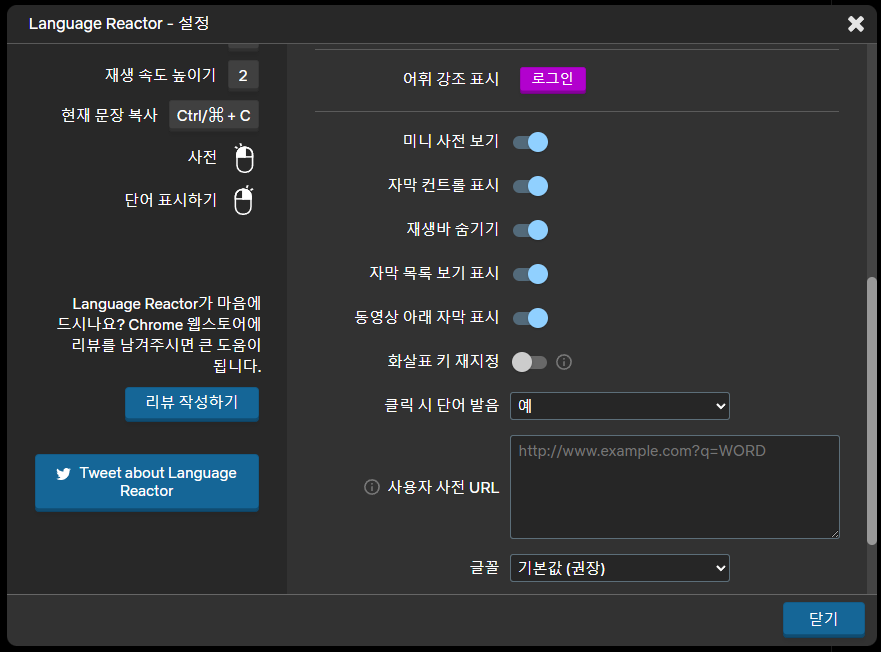Click the 리뷰 작성하기 button
Image resolution: width=881 pixels, height=652 pixels.
[x=192, y=403]
